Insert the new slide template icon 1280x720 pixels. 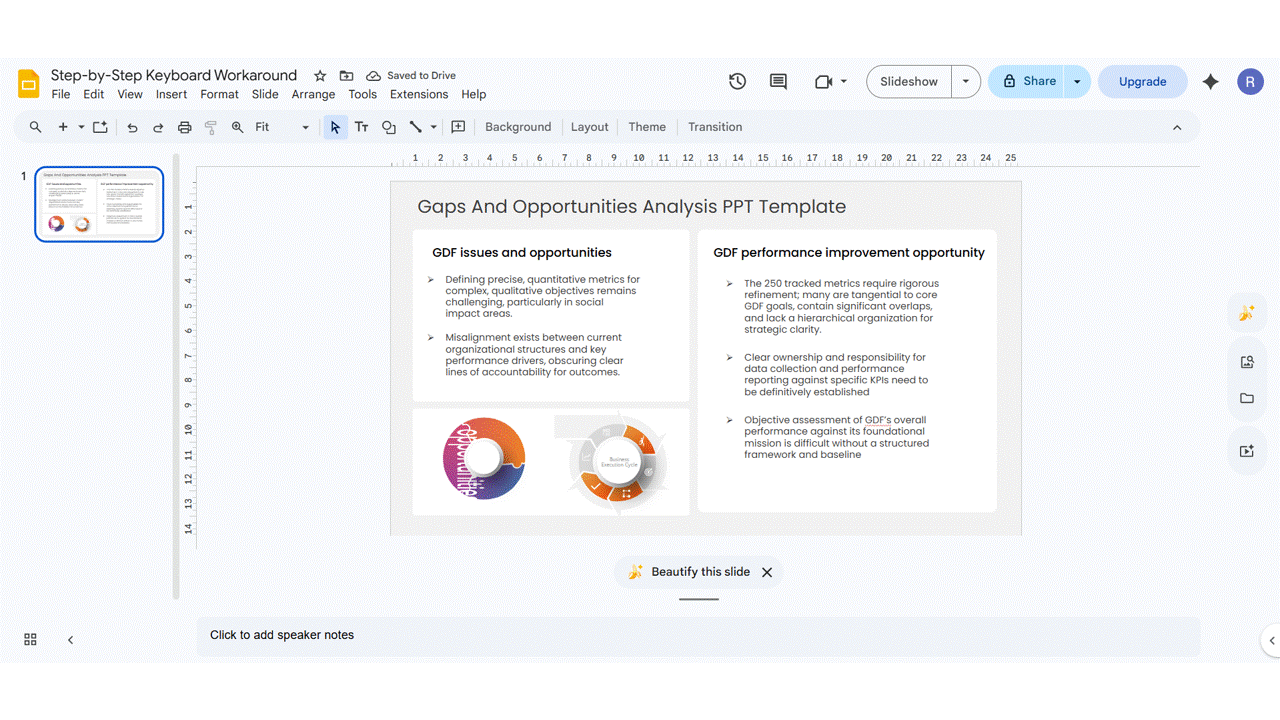(100, 127)
